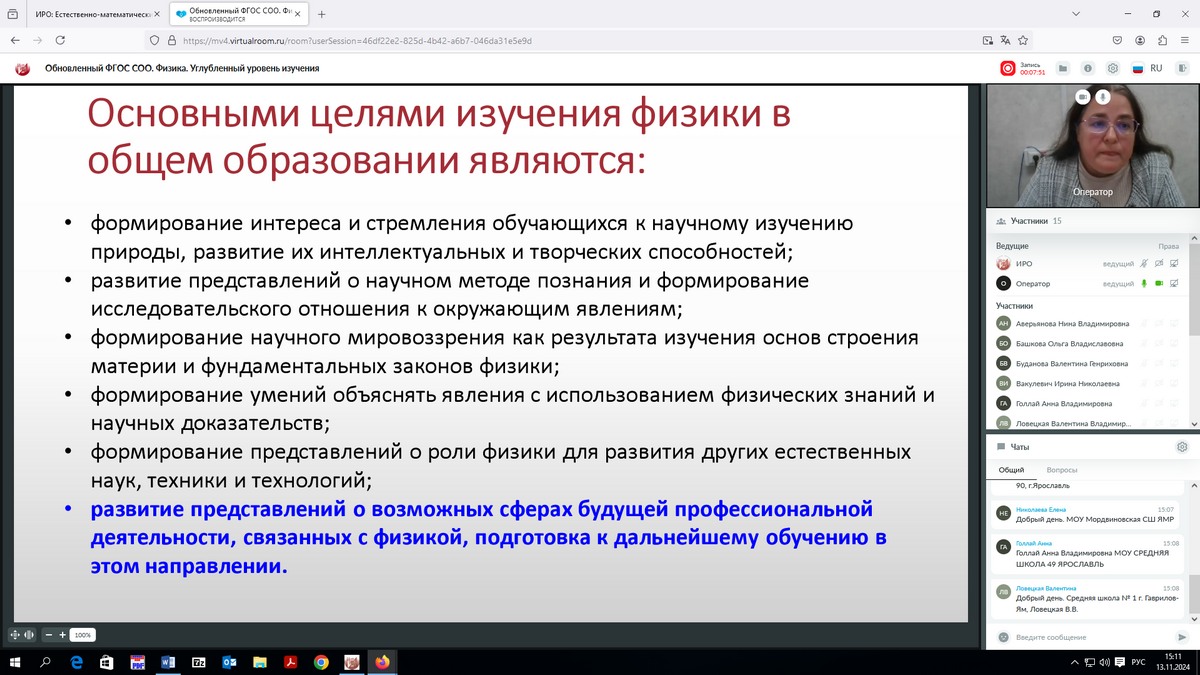Open the room info icon
The image size is (1200, 675).
coord(1088,68)
